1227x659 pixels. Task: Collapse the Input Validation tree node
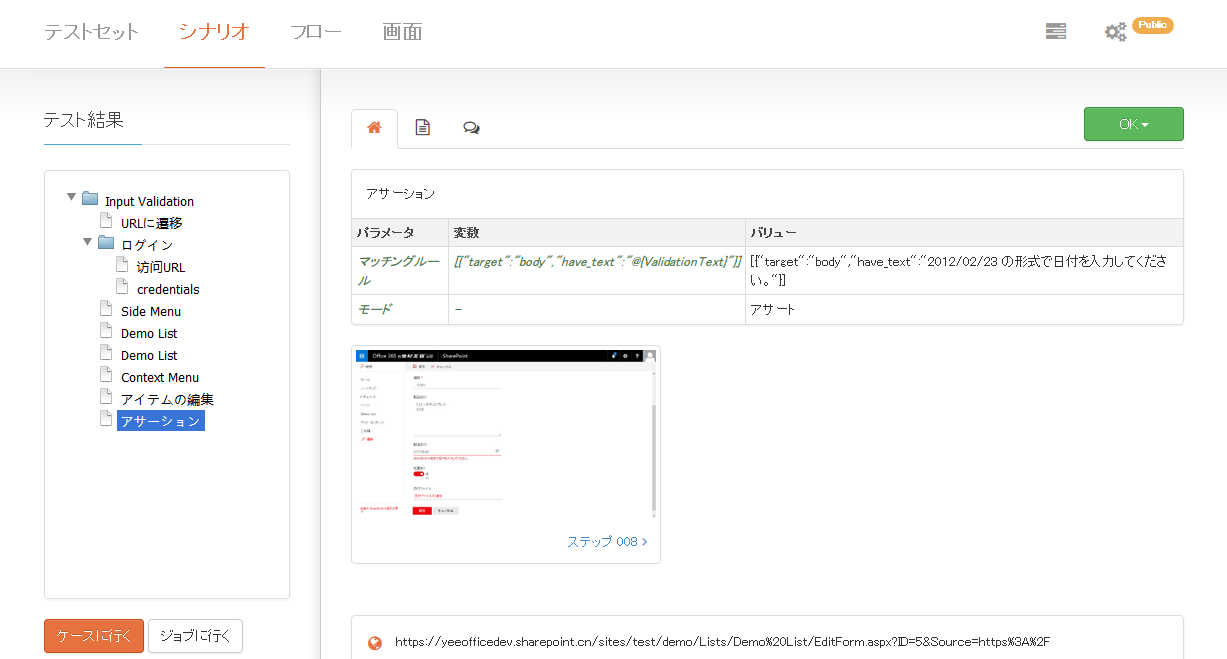pyautogui.click(x=71, y=198)
